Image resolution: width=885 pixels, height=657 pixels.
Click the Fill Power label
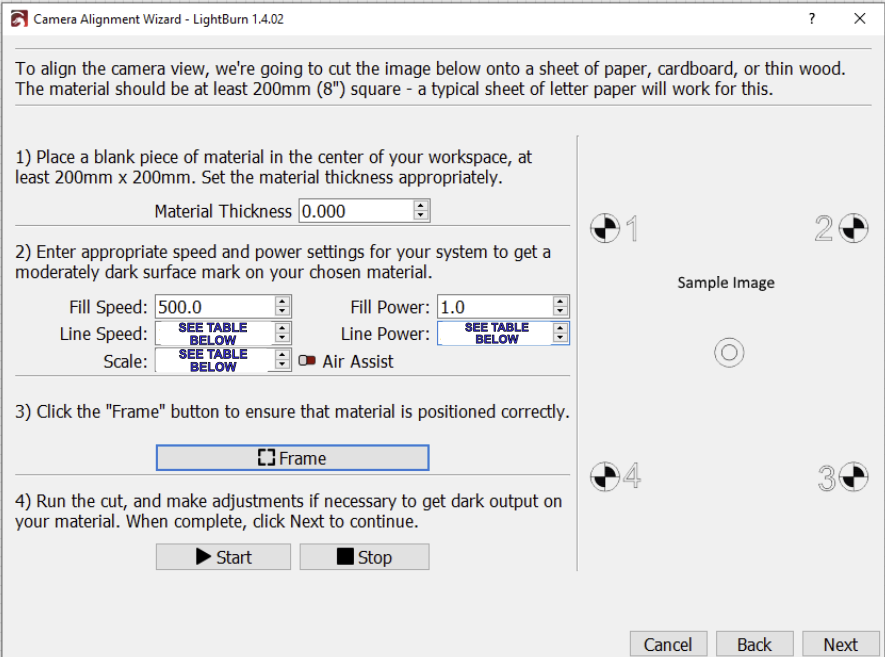click(390, 307)
